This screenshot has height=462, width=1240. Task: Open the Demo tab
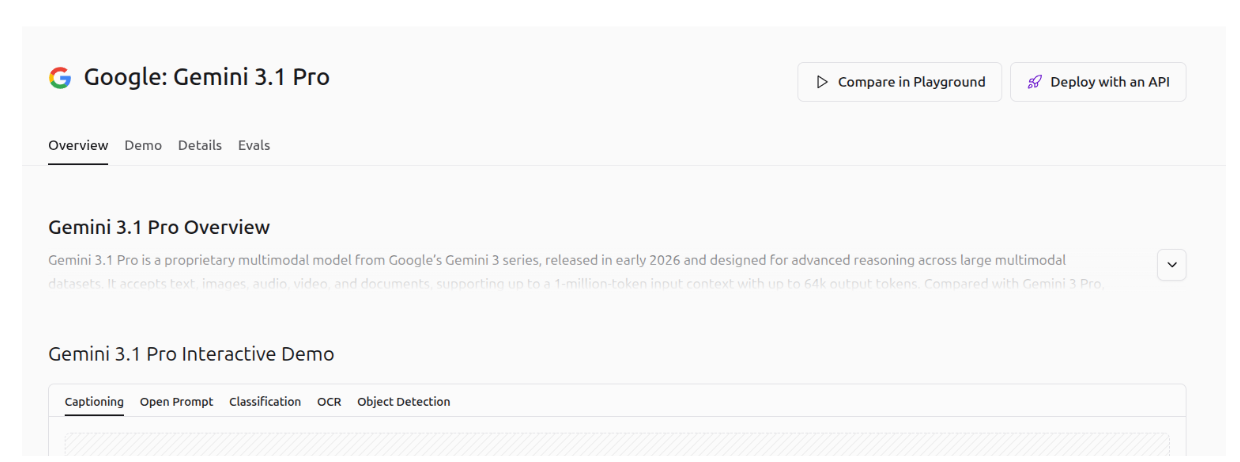(x=143, y=145)
